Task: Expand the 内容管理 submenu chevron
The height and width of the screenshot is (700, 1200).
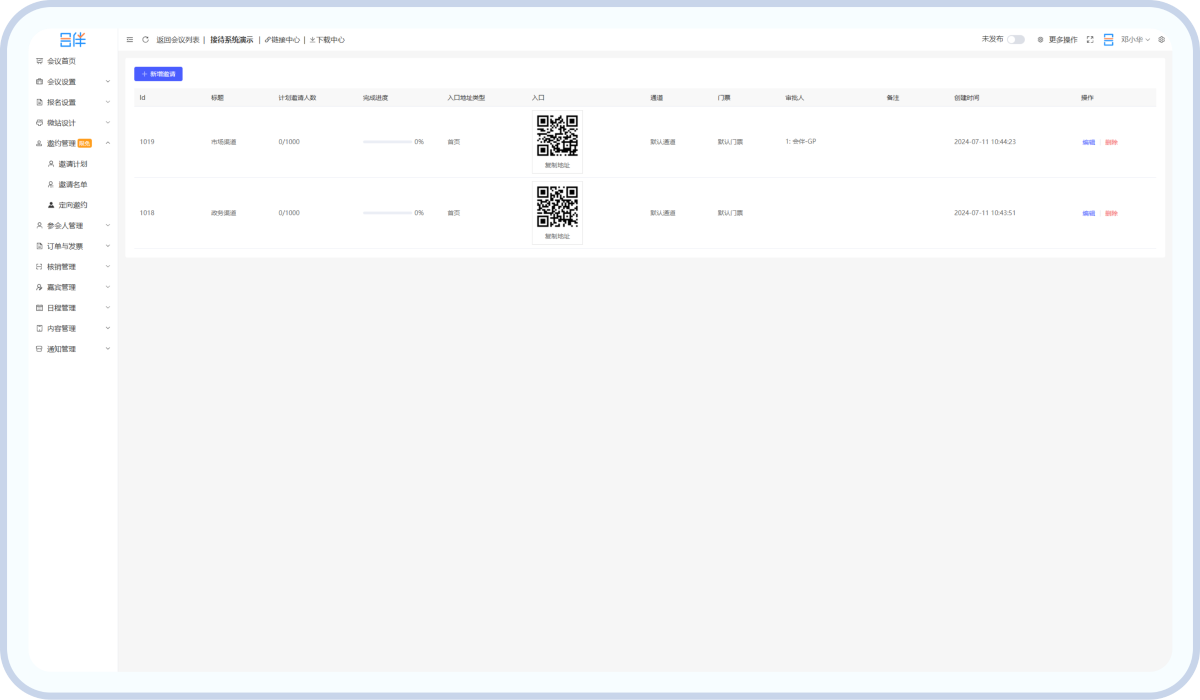Action: coord(108,328)
